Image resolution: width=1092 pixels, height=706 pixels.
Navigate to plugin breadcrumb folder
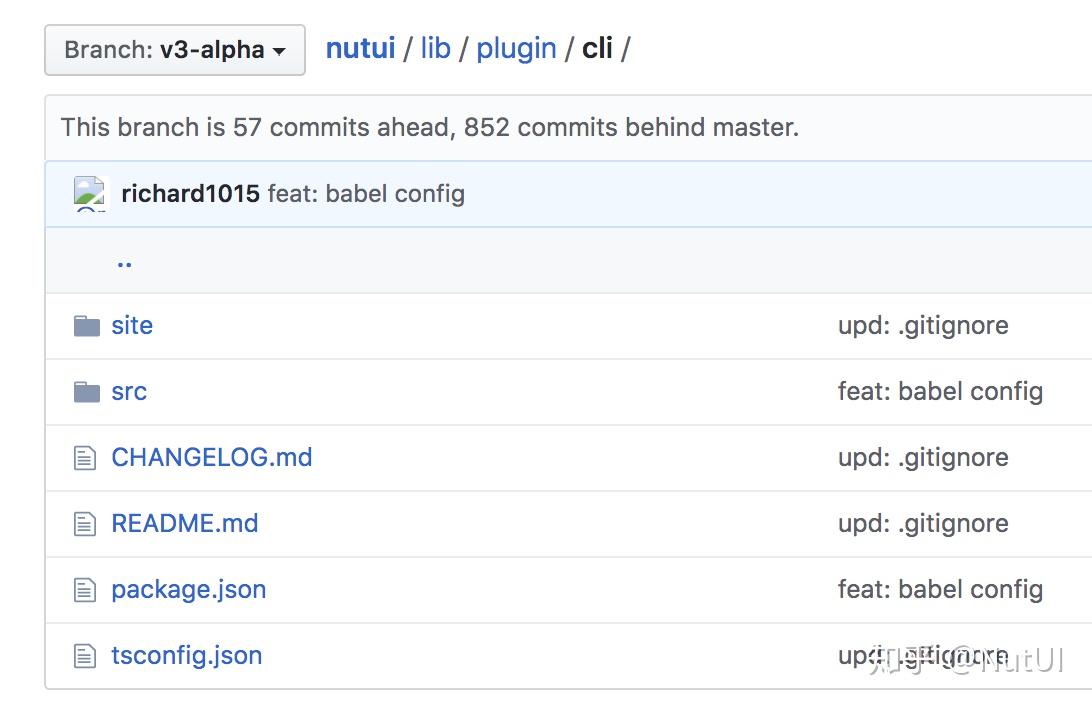516,48
